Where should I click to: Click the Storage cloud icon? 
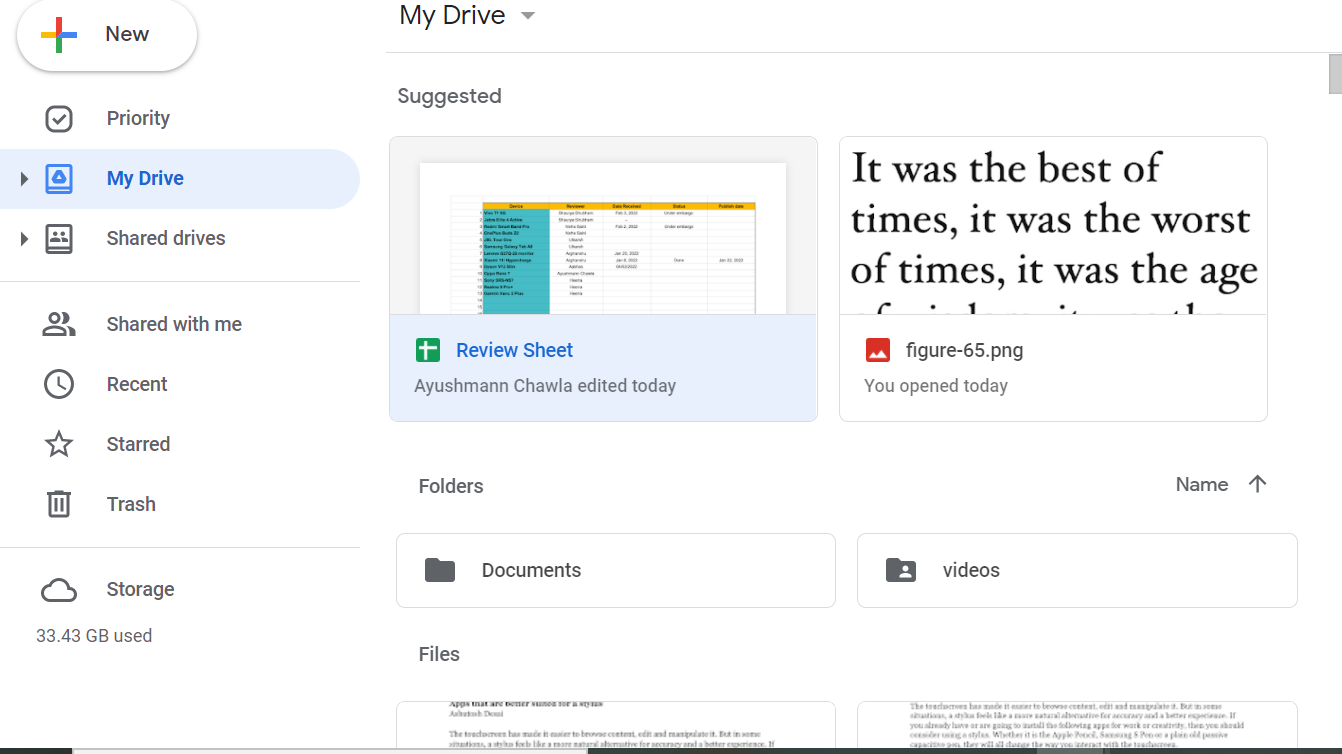(x=59, y=590)
